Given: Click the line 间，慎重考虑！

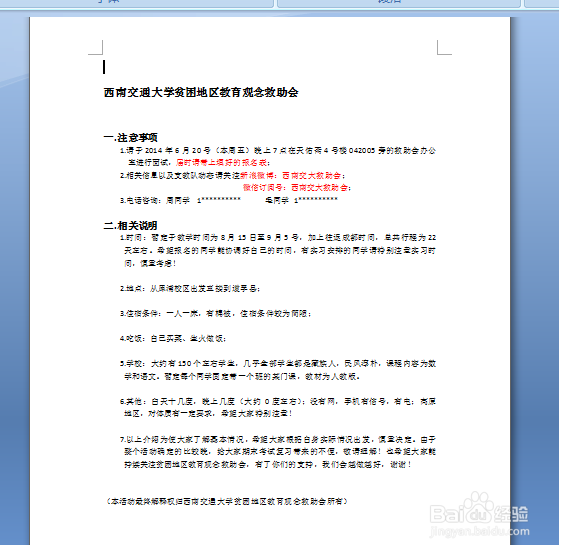Looking at the screenshot, I should pos(150,264).
